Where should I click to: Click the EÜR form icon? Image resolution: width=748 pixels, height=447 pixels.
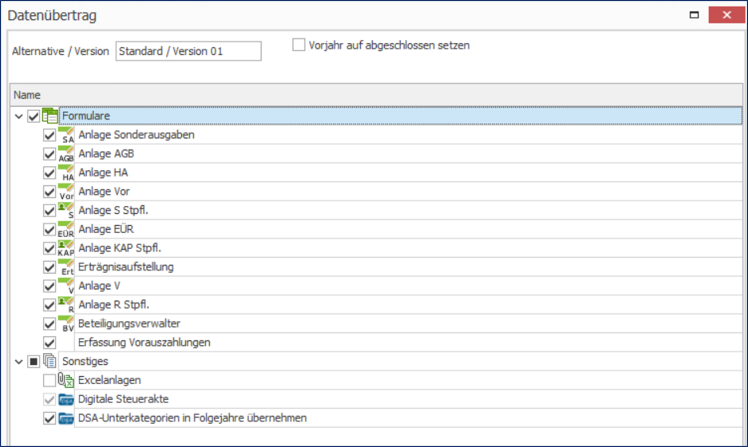tap(66, 229)
